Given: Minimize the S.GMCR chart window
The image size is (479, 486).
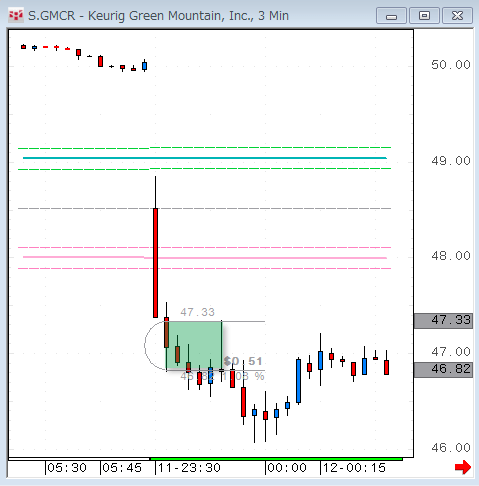Looking at the screenshot, I should (x=391, y=16).
